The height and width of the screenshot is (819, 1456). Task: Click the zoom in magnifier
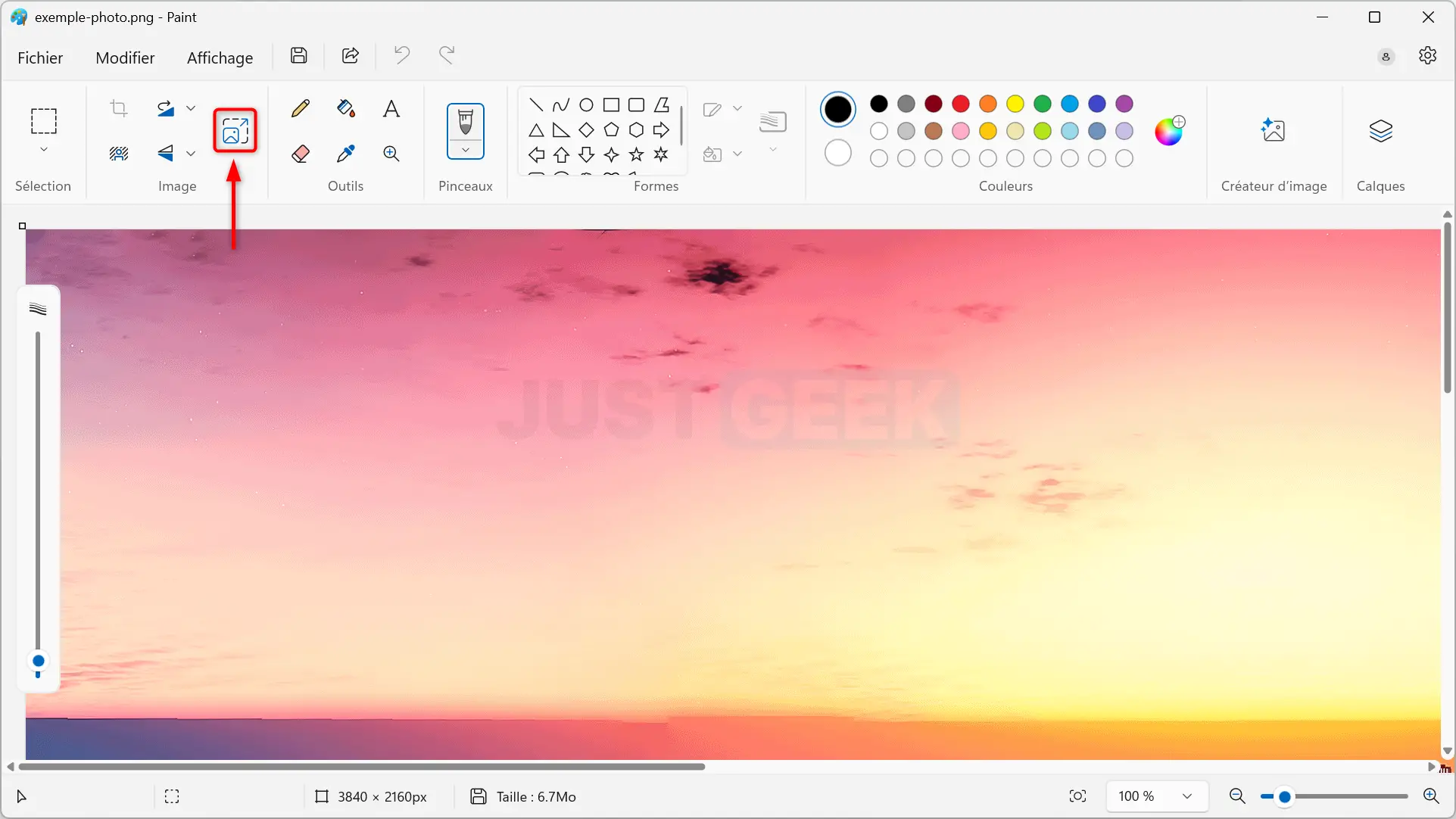tap(1431, 796)
